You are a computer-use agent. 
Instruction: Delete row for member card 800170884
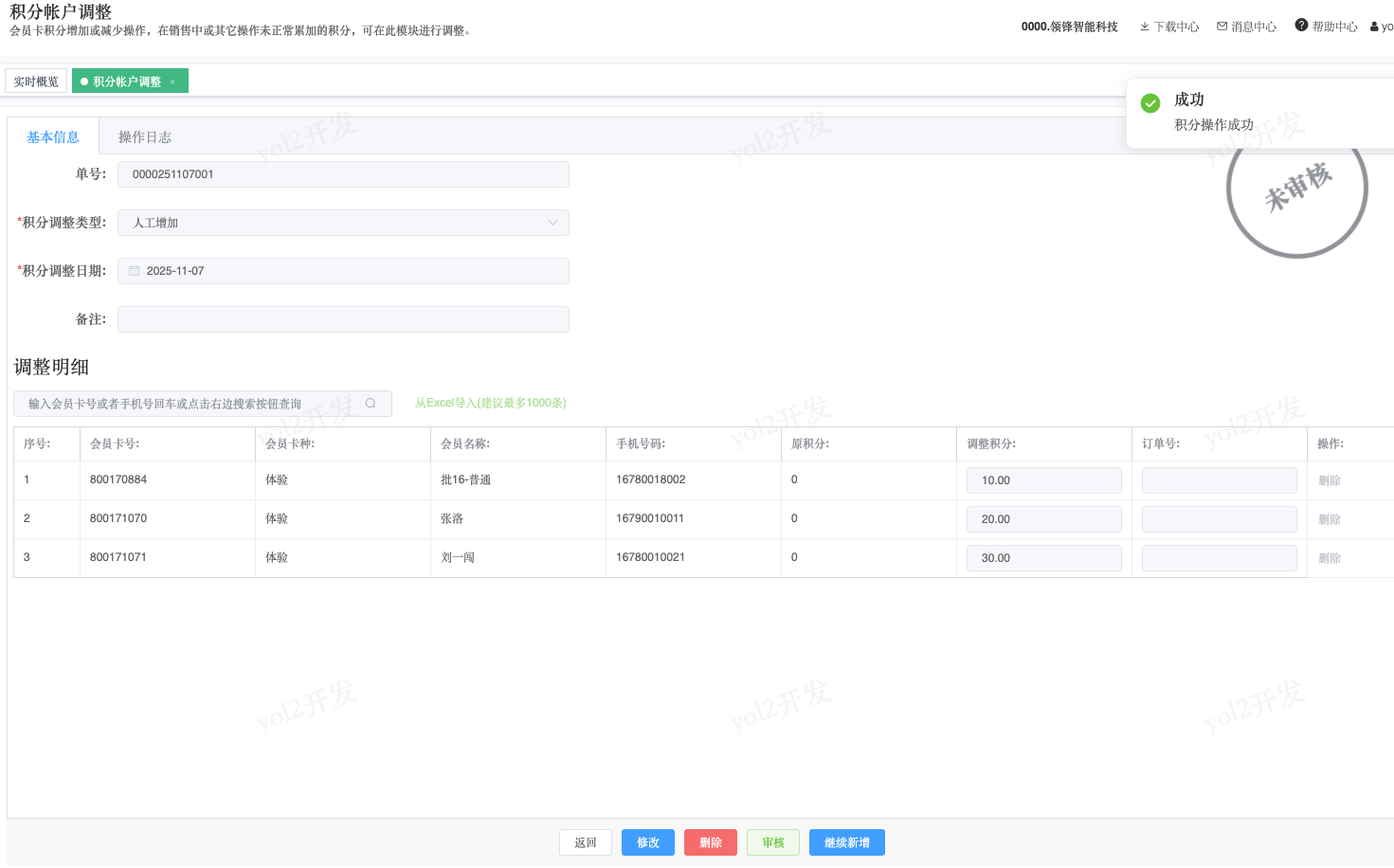click(1330, 480)
